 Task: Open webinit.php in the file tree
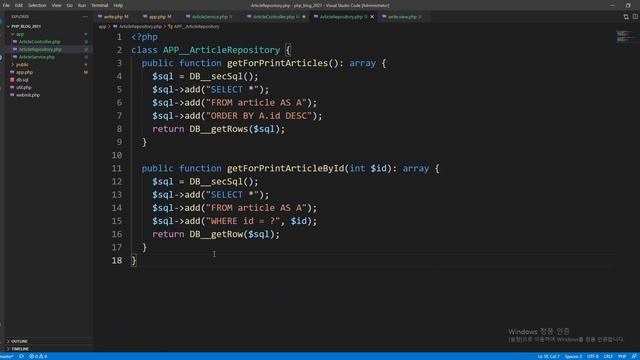(28, 95)
